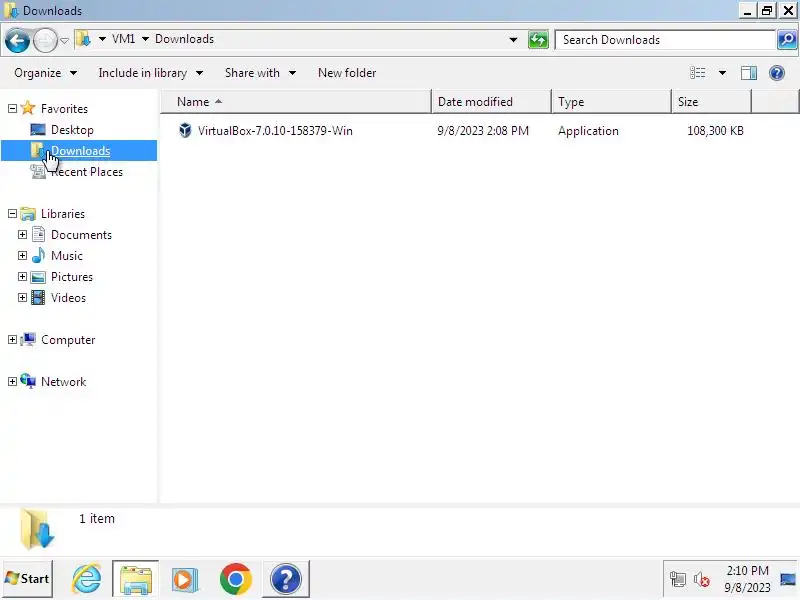Expand the Network node
This screenshot has height=600, width=800.
pos(12,382)
